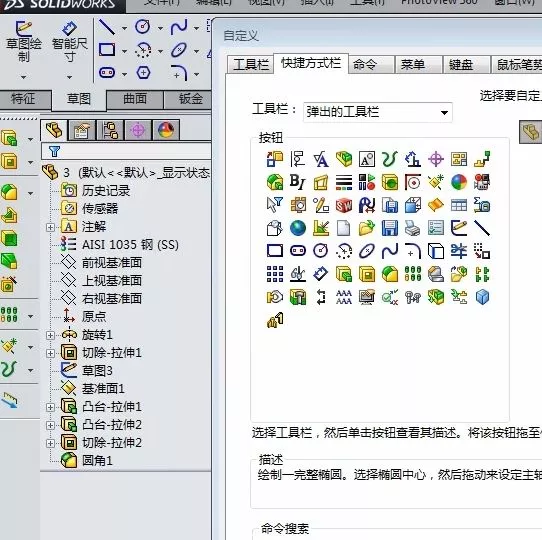Screen dimensions: 542x540
Task: Expand the 凸台-拉伸1 feature node
Action: point(50,407)
